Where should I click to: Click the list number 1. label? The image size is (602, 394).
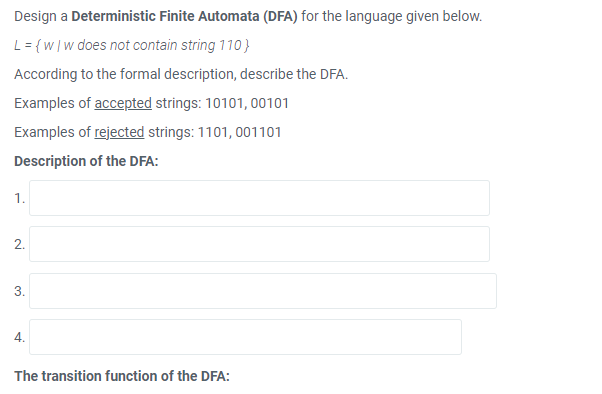[20, 199]
